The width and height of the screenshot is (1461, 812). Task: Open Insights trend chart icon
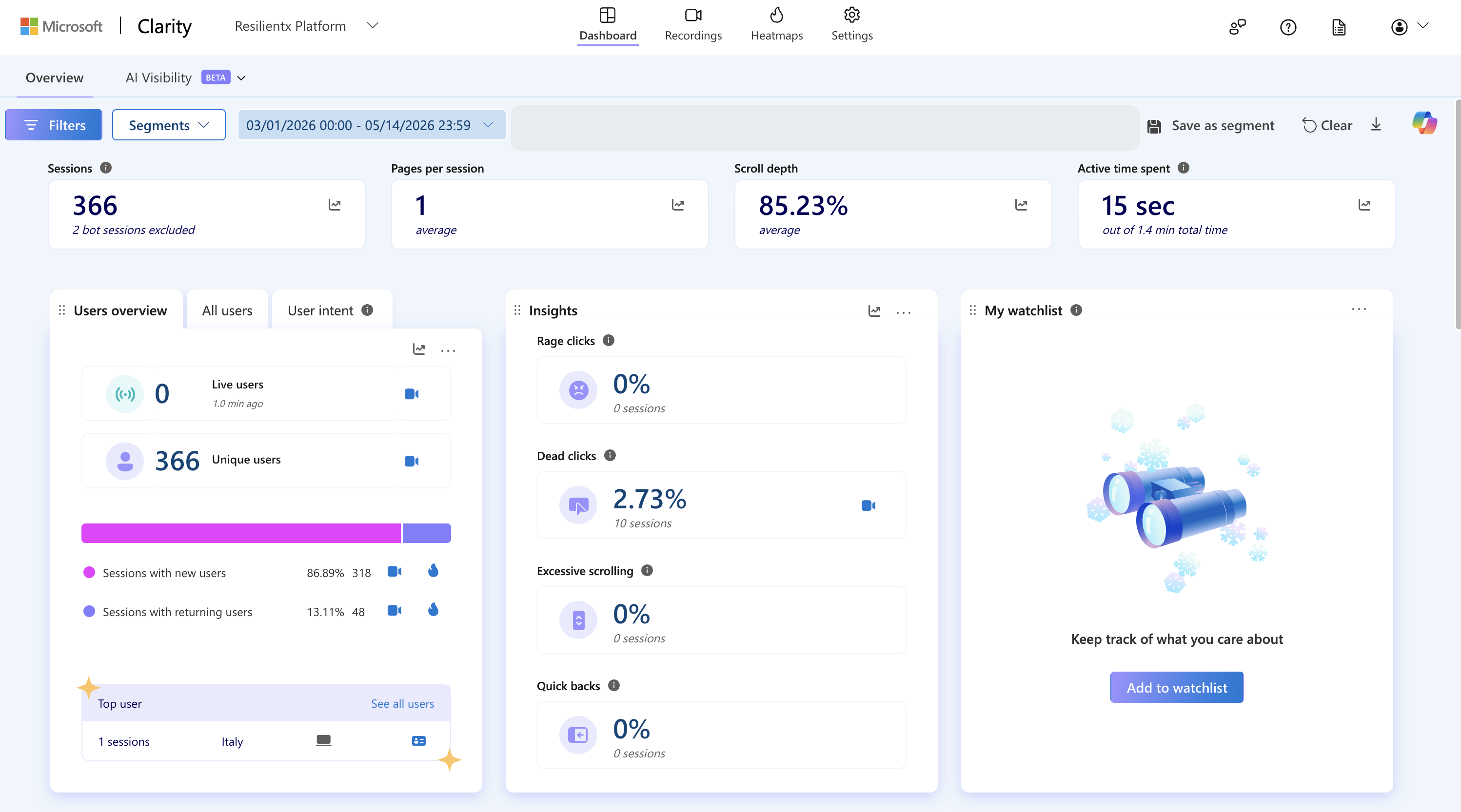pyautogui.click(x=874, y=311)
